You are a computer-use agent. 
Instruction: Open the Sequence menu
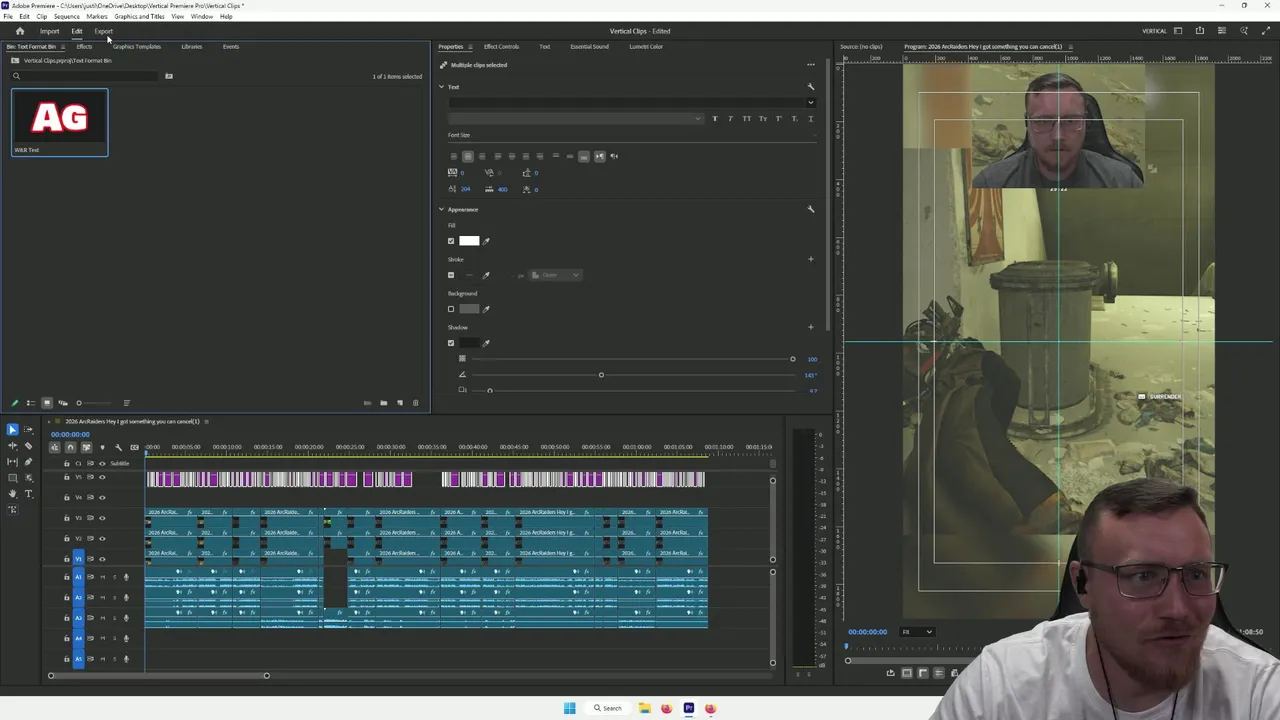point(67,17)
